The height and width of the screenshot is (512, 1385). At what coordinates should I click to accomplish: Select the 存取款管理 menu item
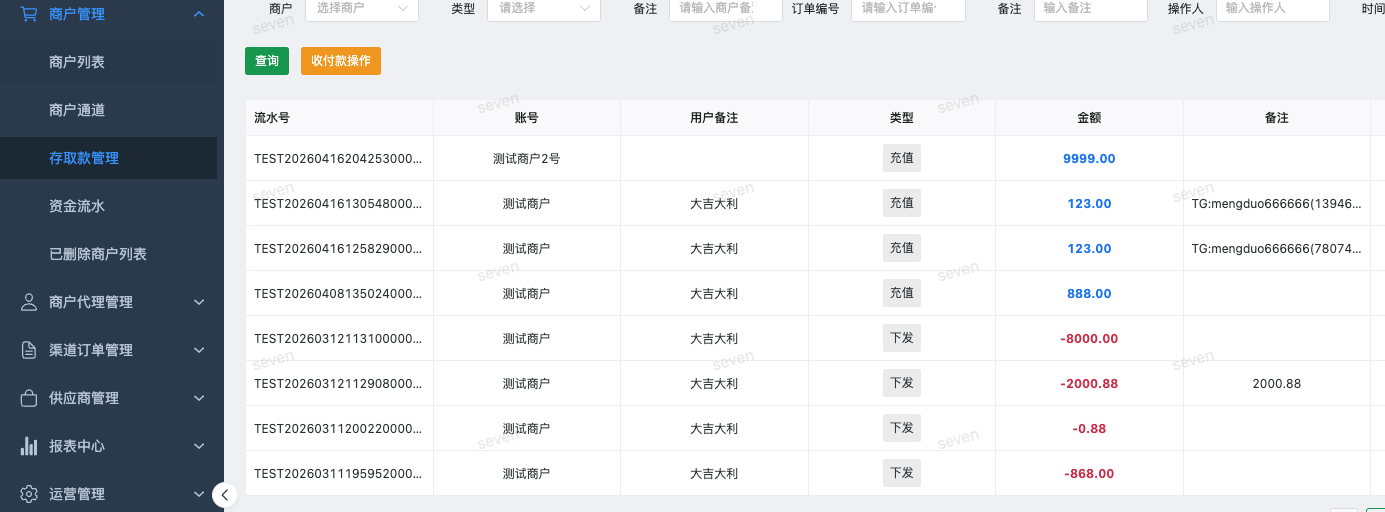pyautogui.click(x=108, y=158)
